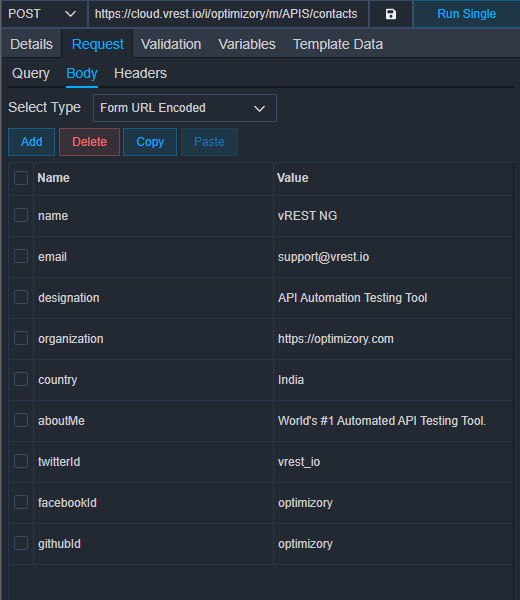Switch to the Validation tab
520x600 pixels.
coord(171,44)
